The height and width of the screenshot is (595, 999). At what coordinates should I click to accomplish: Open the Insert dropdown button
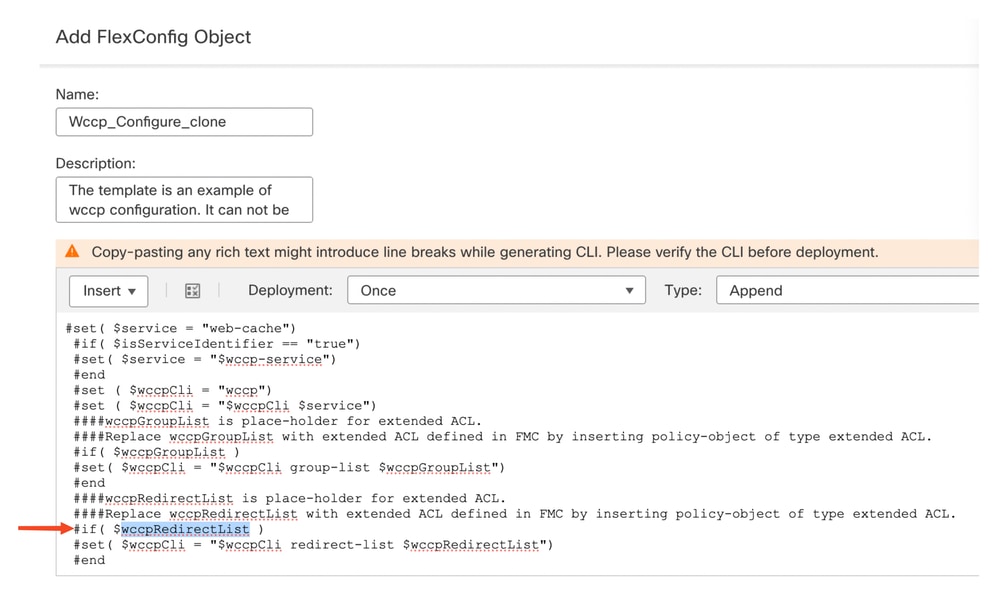coord(108,291)
